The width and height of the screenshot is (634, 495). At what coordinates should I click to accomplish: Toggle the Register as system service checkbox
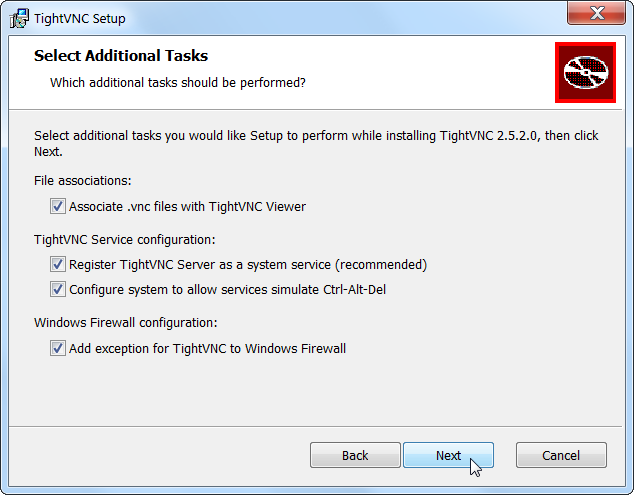click(x=57, y=265)
